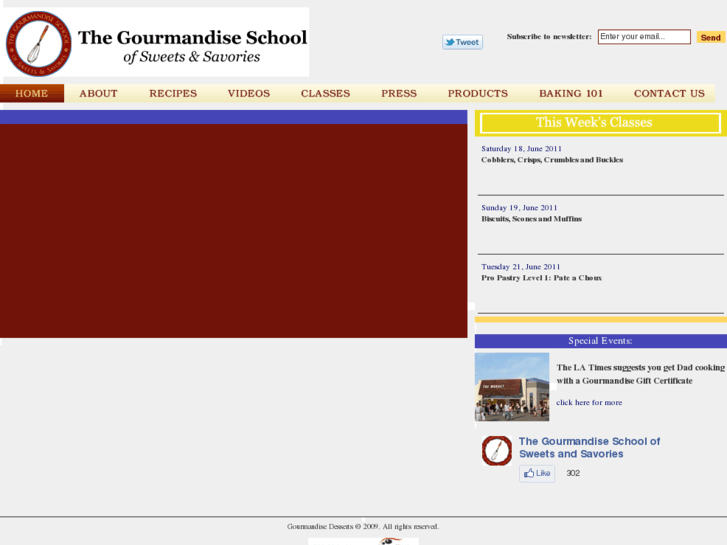Click the site title banner text
The image size is (727, 545).
192,46
